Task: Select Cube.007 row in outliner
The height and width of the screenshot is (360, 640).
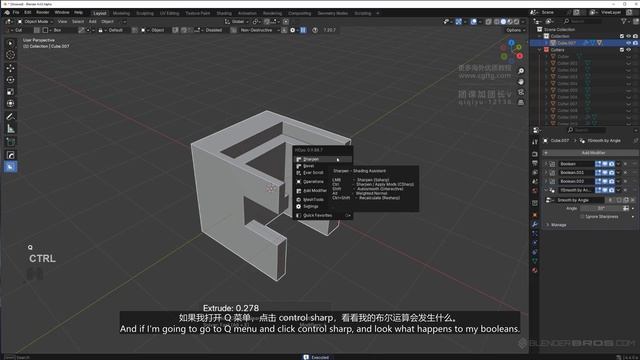Action: (584, 43)
